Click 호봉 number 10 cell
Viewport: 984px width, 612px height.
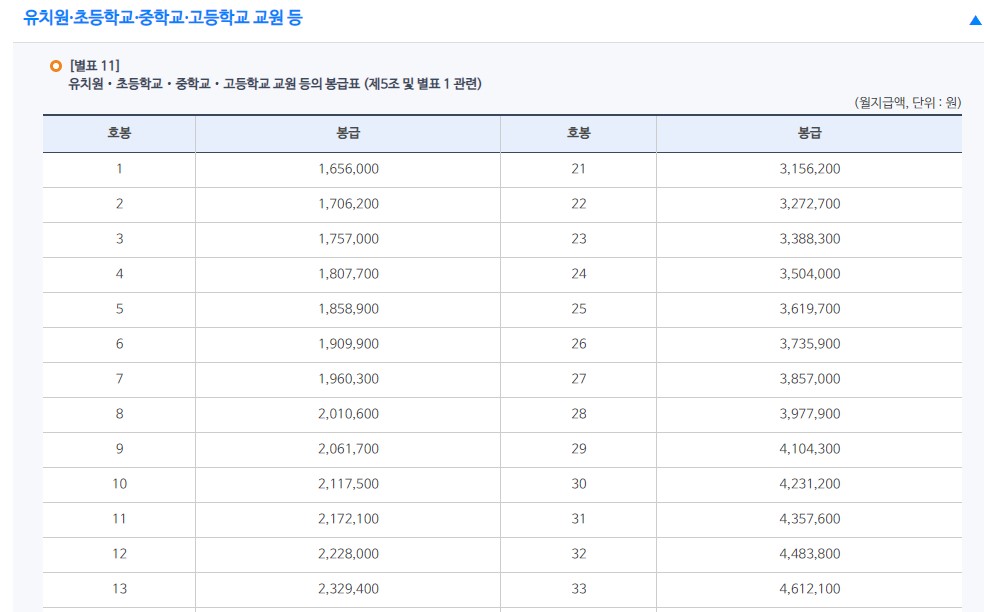tap(119, 484)
